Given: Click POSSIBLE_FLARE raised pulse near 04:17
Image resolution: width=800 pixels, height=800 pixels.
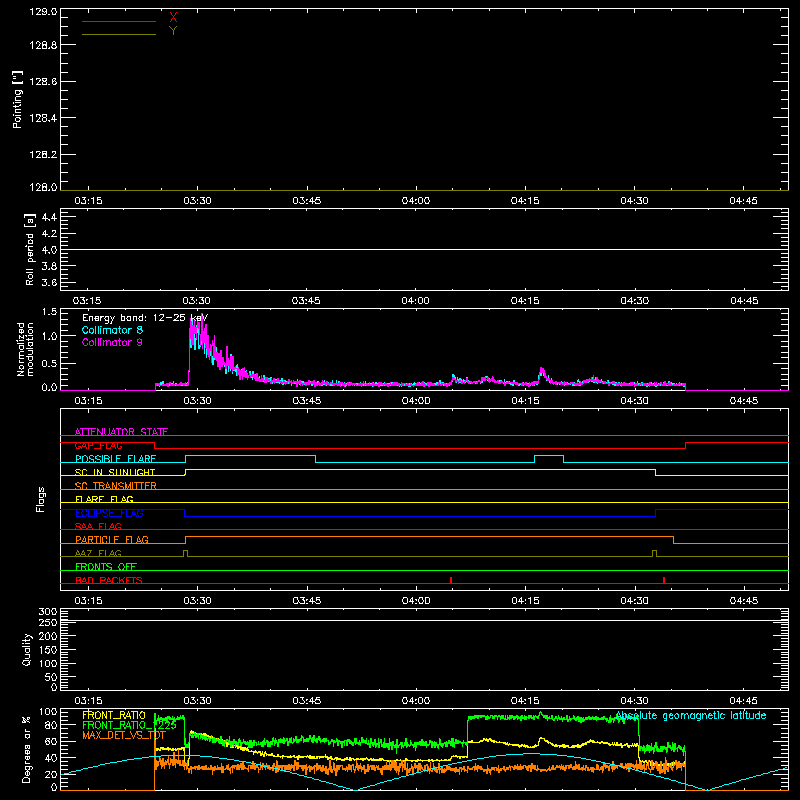Looking at the screenshot, I should (549, 456).
